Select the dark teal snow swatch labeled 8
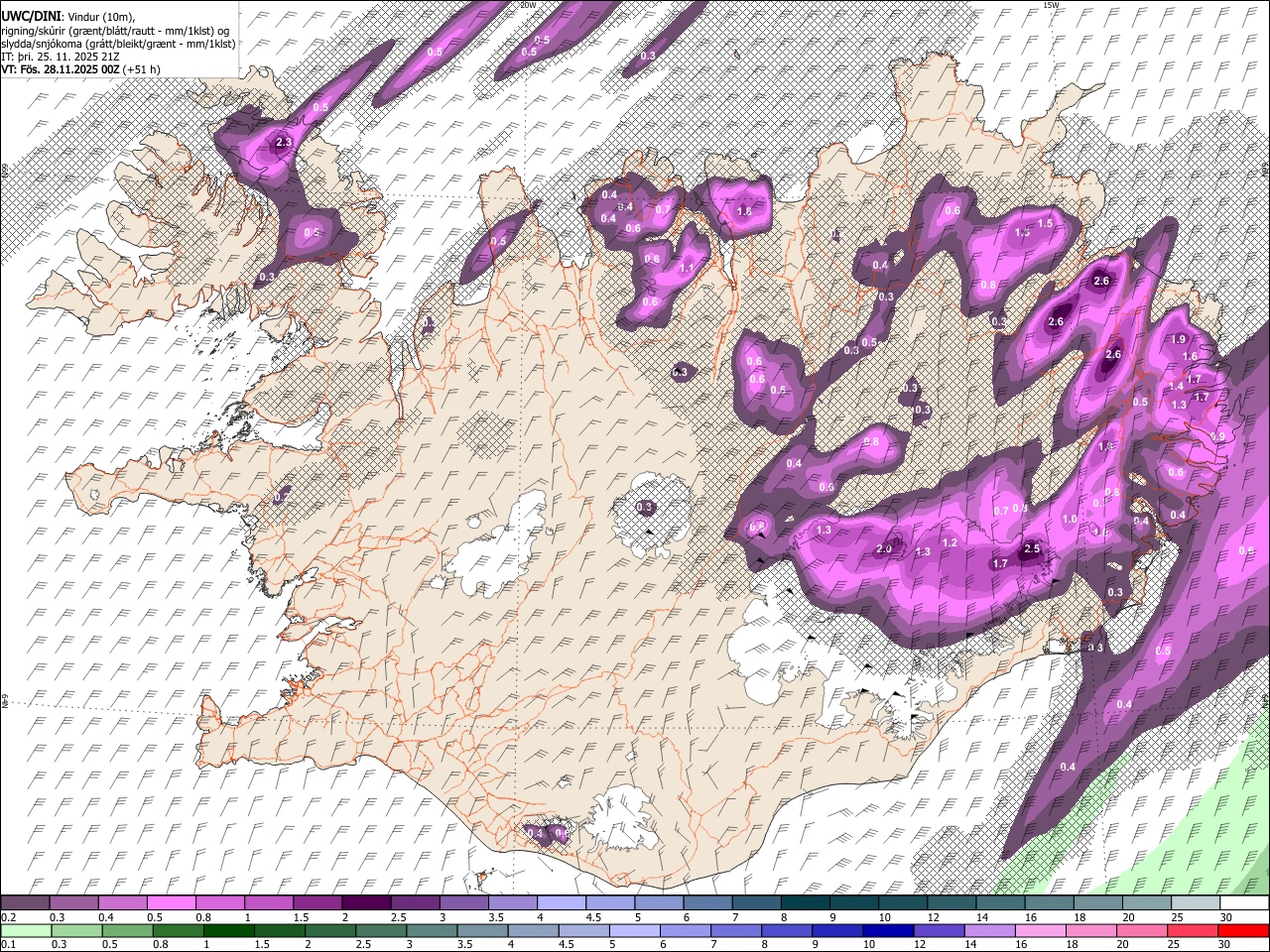The width and height of the screenshot is (1270, 952). (805, 903)
